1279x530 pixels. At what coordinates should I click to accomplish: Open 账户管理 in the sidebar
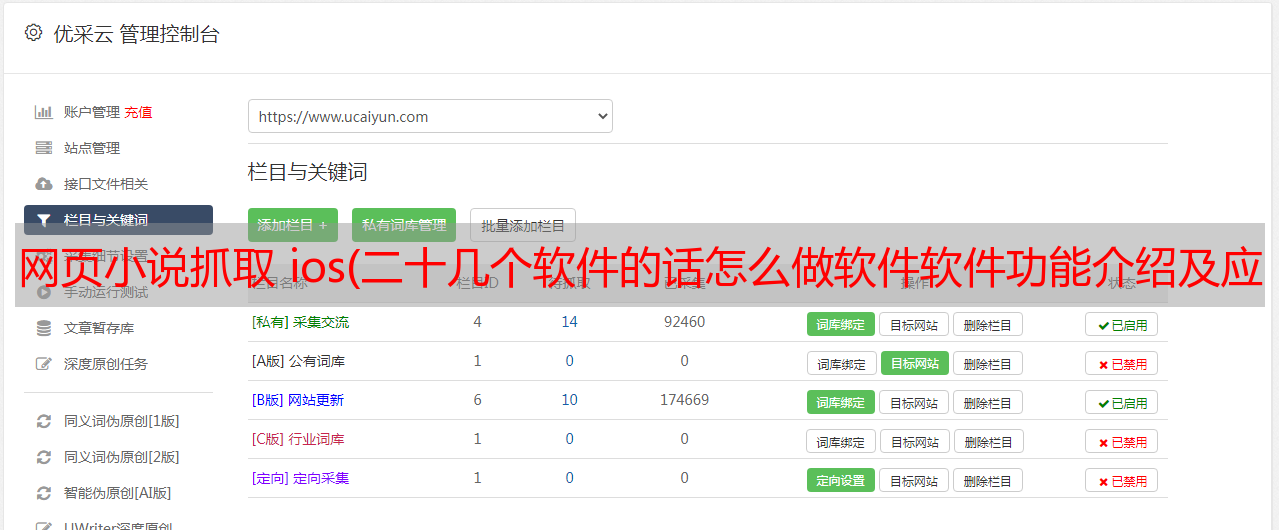92,112
